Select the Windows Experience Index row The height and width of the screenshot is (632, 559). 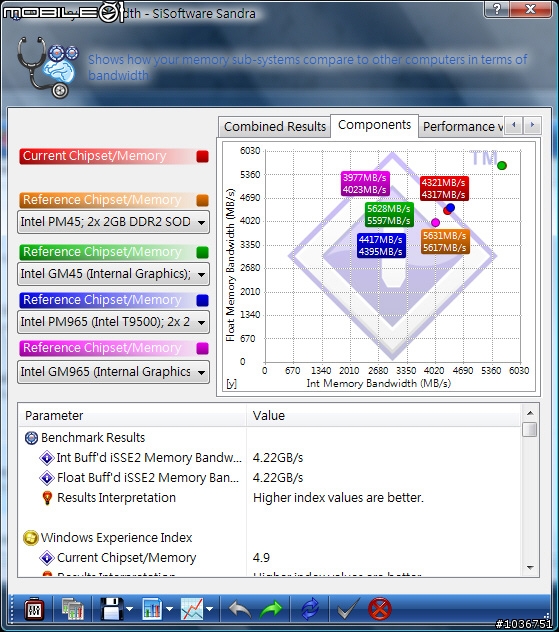coord(269,538)
